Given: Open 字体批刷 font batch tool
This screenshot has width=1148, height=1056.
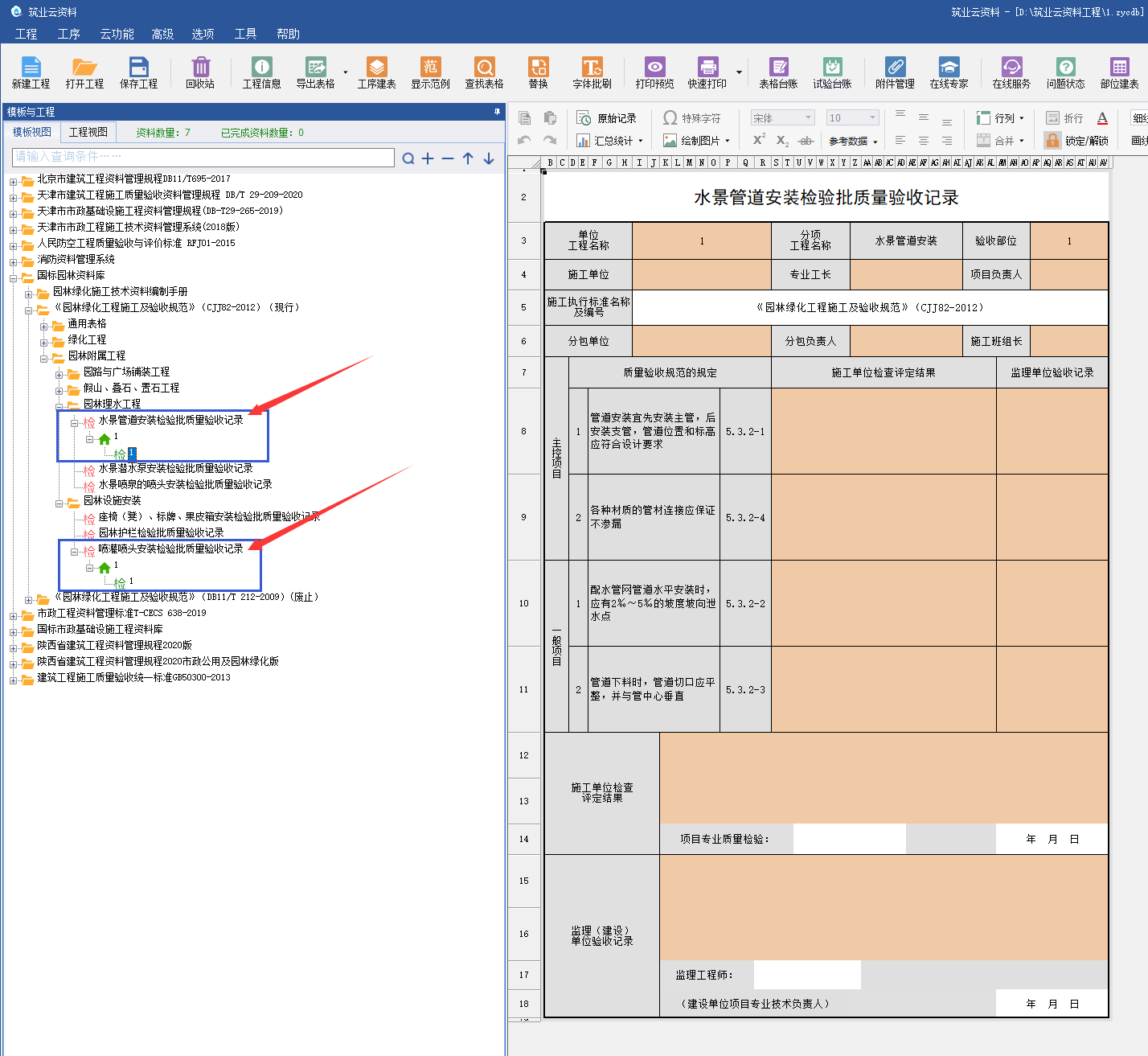Looking at the screenshot, I should [x=592, y=72].
